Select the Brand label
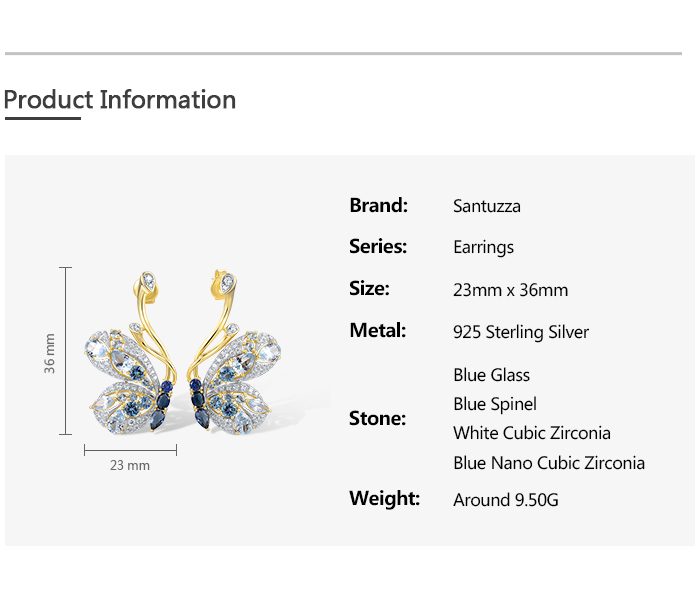700x596 pixels. [x=378, y=206]
